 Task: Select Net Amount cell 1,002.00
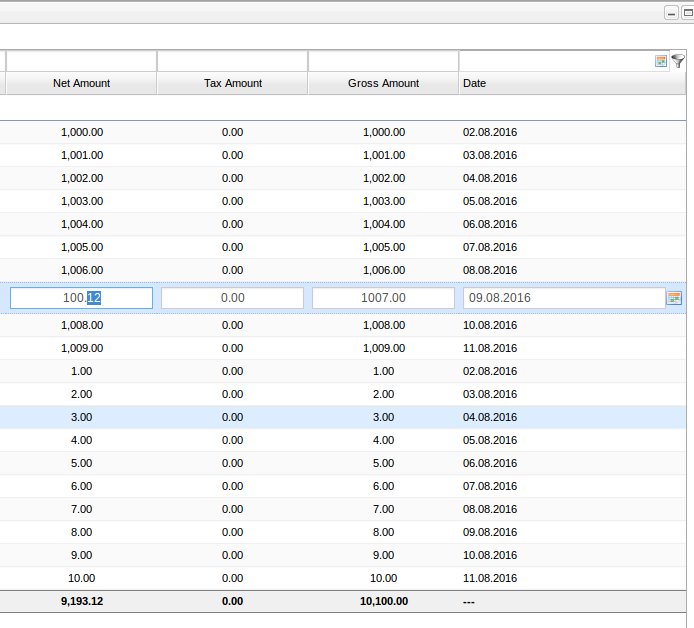(x=82, y=178)
